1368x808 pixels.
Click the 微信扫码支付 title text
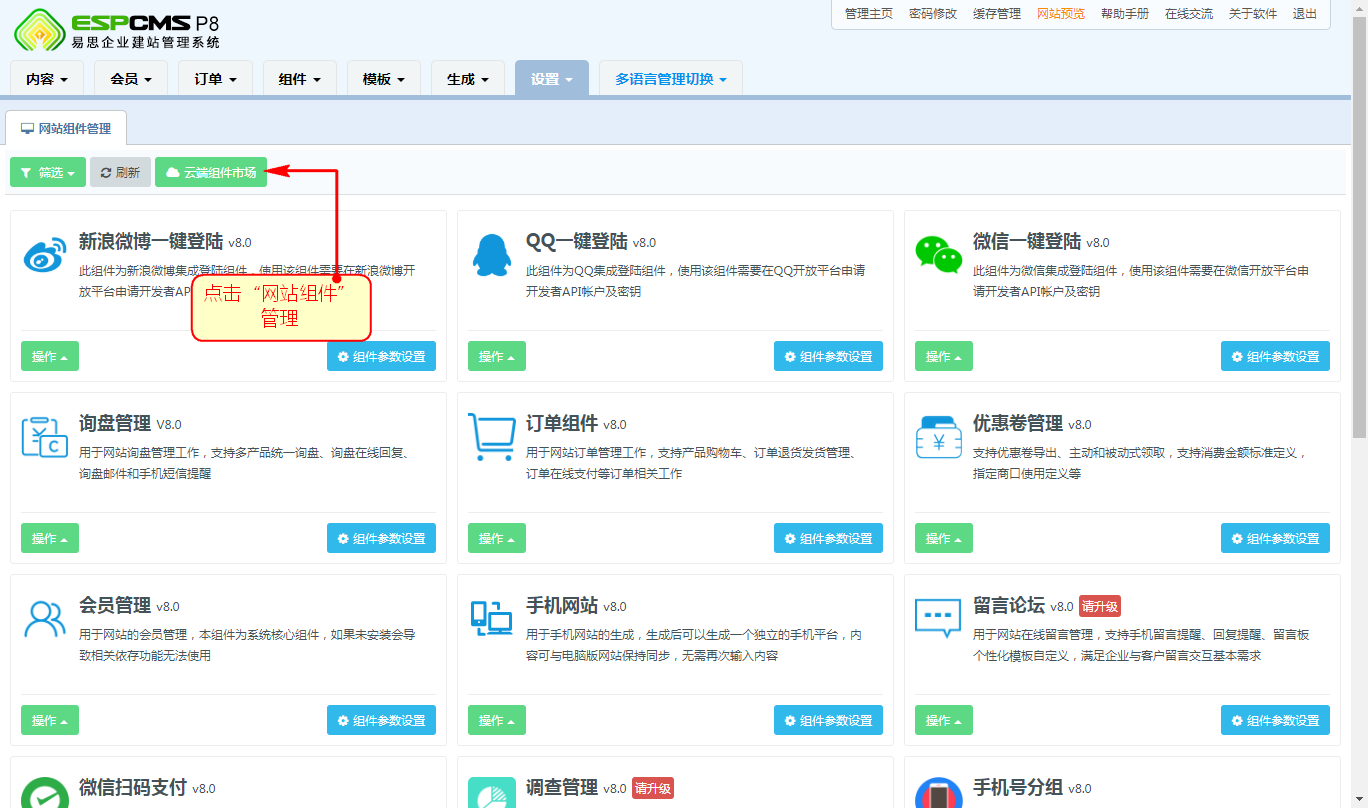click(x=133, y=787)
